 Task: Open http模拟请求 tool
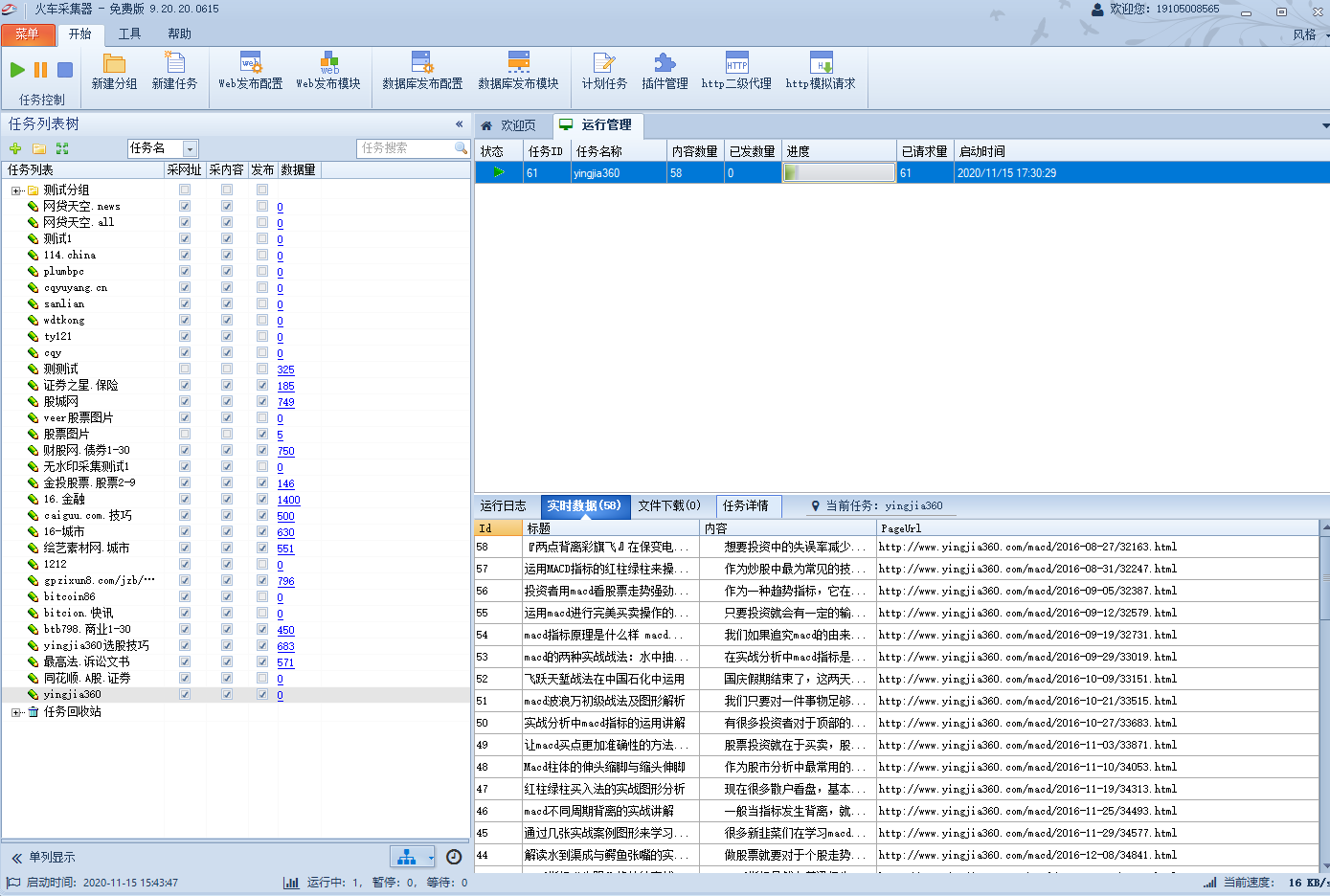click(x=821, y=72)
